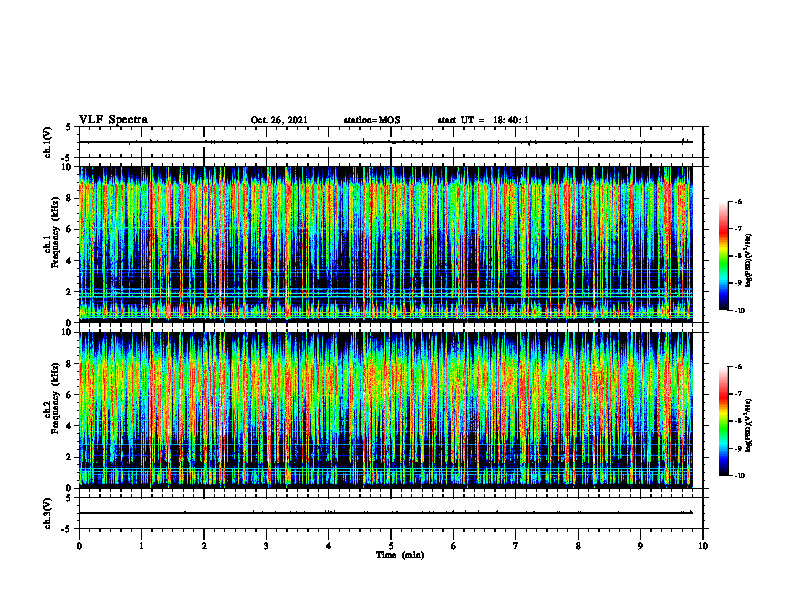Click the "start UT = 18:40: 1" text
Image resolution: width=792 pixels, height=612 pixels.
coord(483,120)
